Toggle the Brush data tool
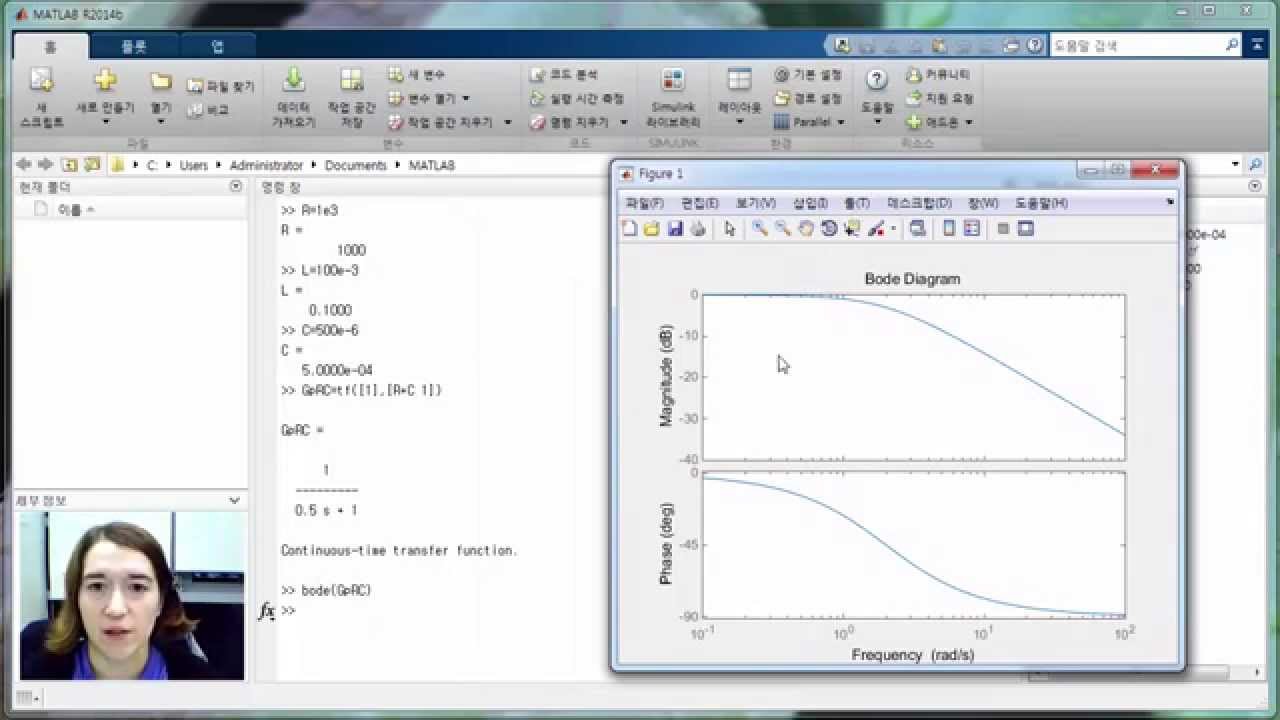Image resolution: width=1280 pixels, height=720 pixels. click(x=876, y=229)
